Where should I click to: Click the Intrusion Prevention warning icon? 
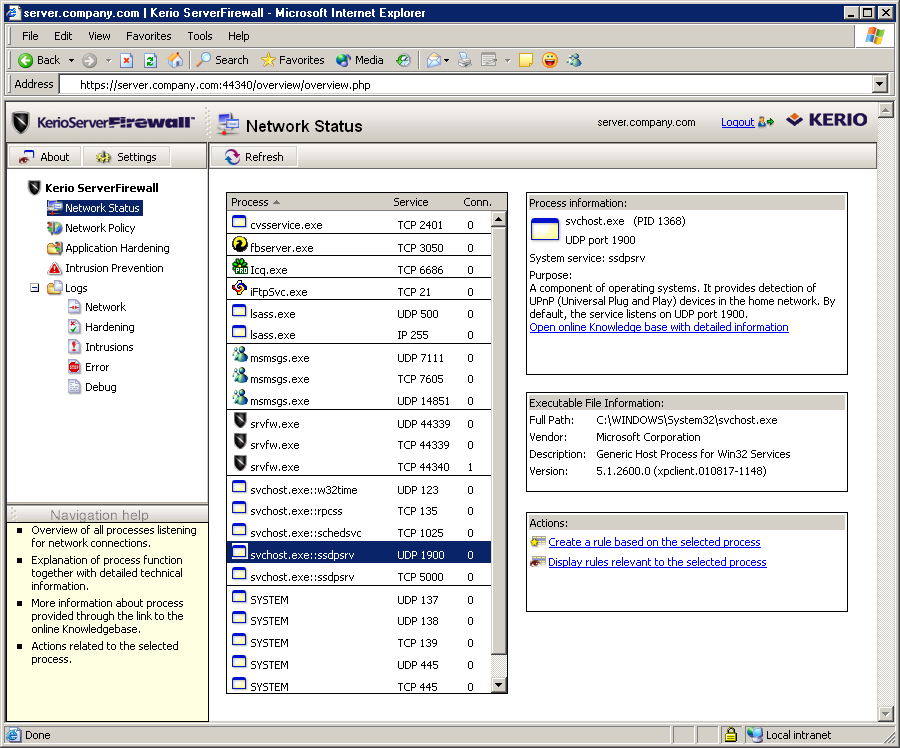55,268
